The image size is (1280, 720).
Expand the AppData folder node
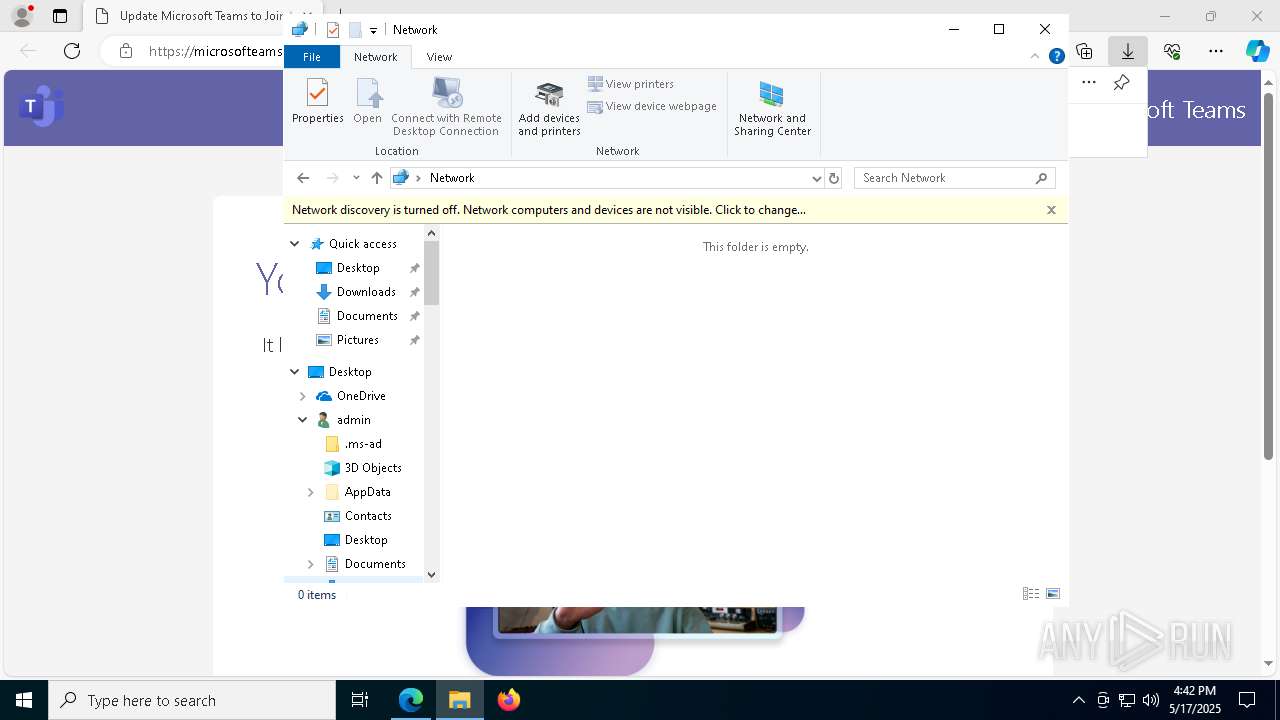click(x=311, y=492)
